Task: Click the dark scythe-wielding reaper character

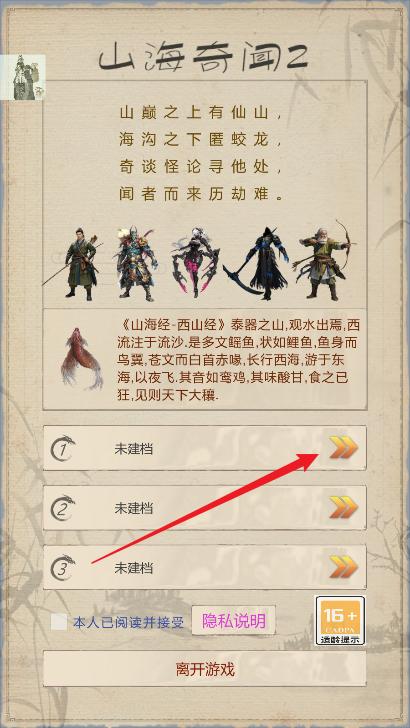Action: (258, 263)
